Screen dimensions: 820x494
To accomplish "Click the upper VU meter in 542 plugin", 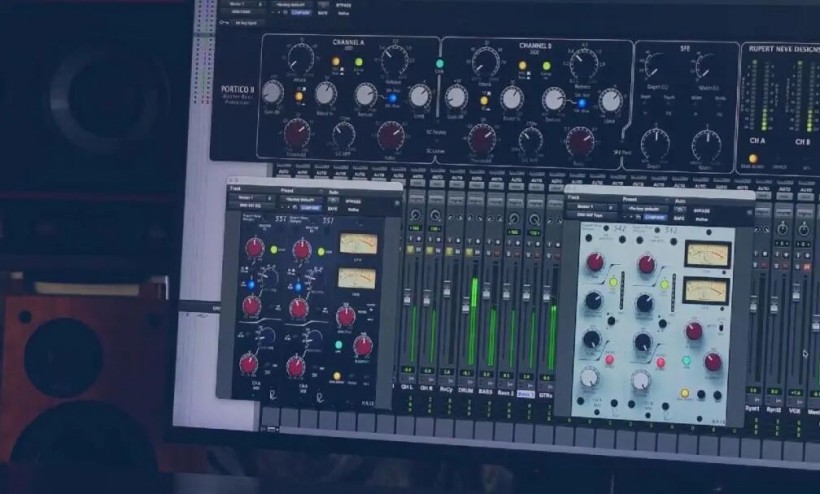I will tap(708, 255).
